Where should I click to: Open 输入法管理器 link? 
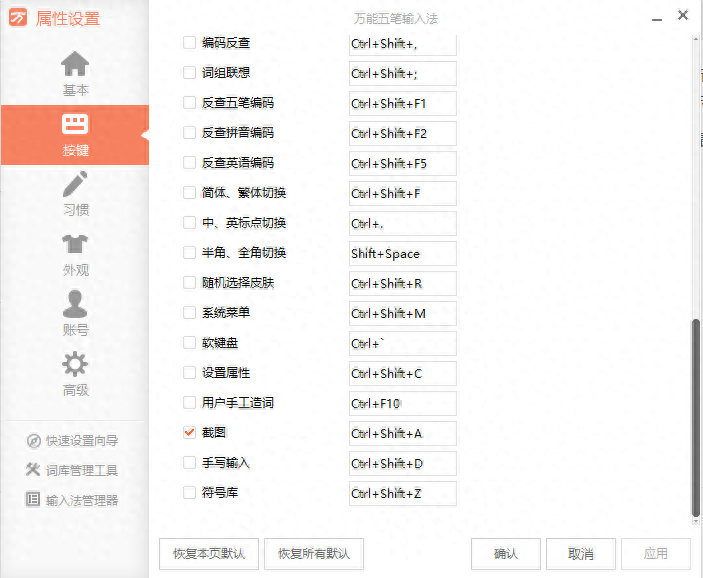pyautogui.click(x=82, y=500)
